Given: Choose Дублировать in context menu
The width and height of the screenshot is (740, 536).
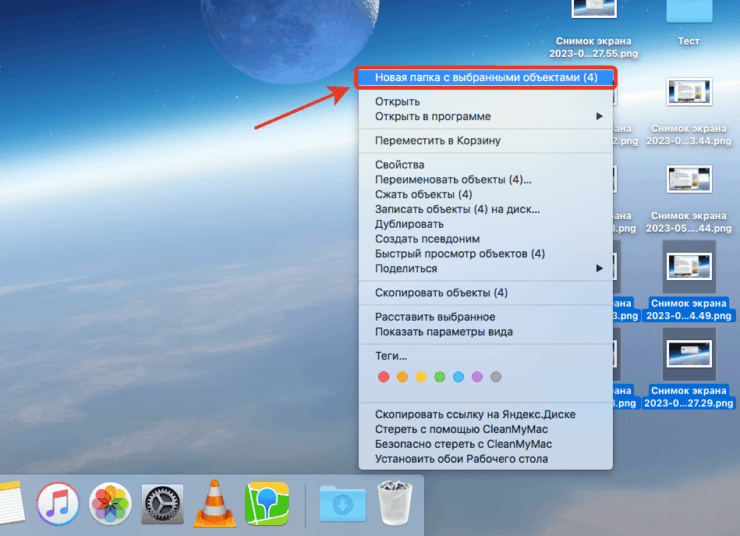Looking at the screenshot, I should tap(486, 224).
